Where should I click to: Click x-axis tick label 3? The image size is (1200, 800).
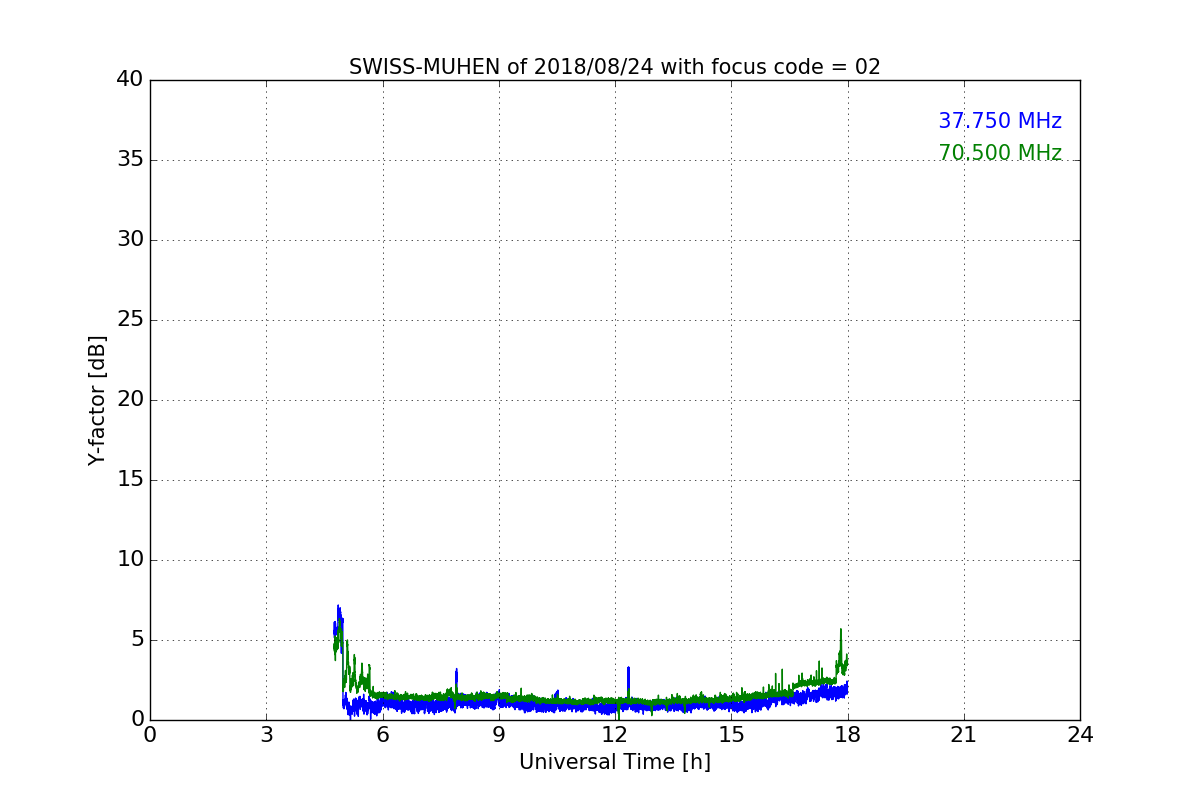click(x=266, y=735)
